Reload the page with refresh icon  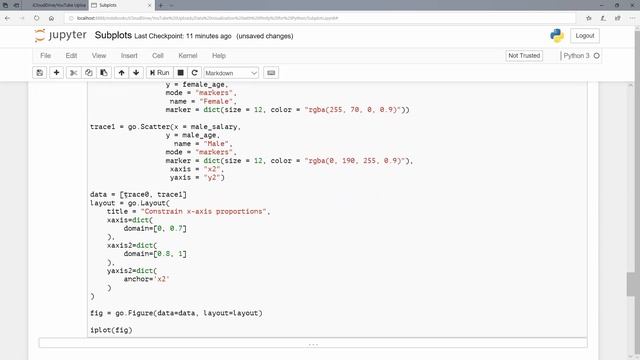pos(37,18)
